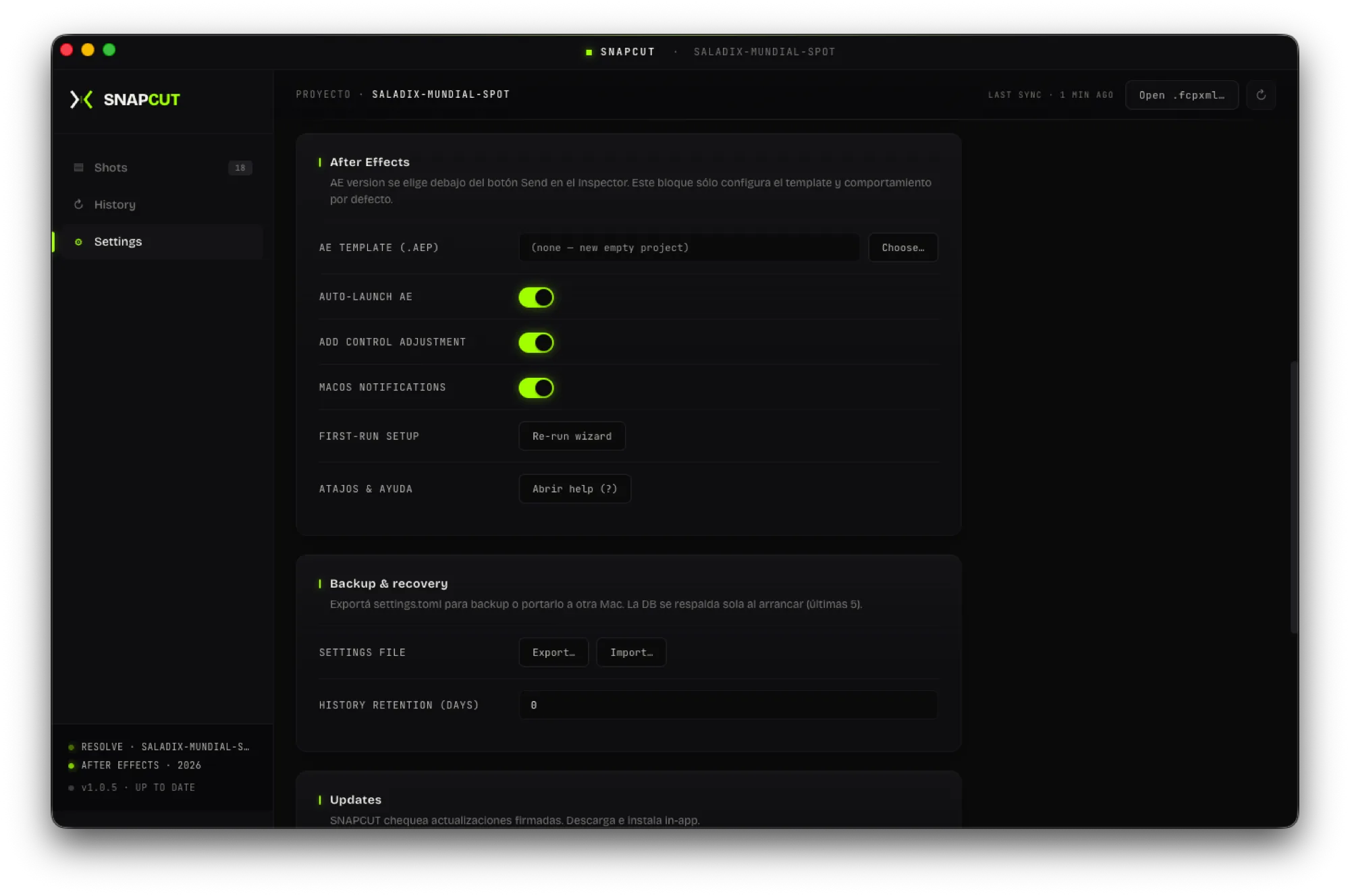
Task: Click the red close window button
Action: [x=66, y=49]
